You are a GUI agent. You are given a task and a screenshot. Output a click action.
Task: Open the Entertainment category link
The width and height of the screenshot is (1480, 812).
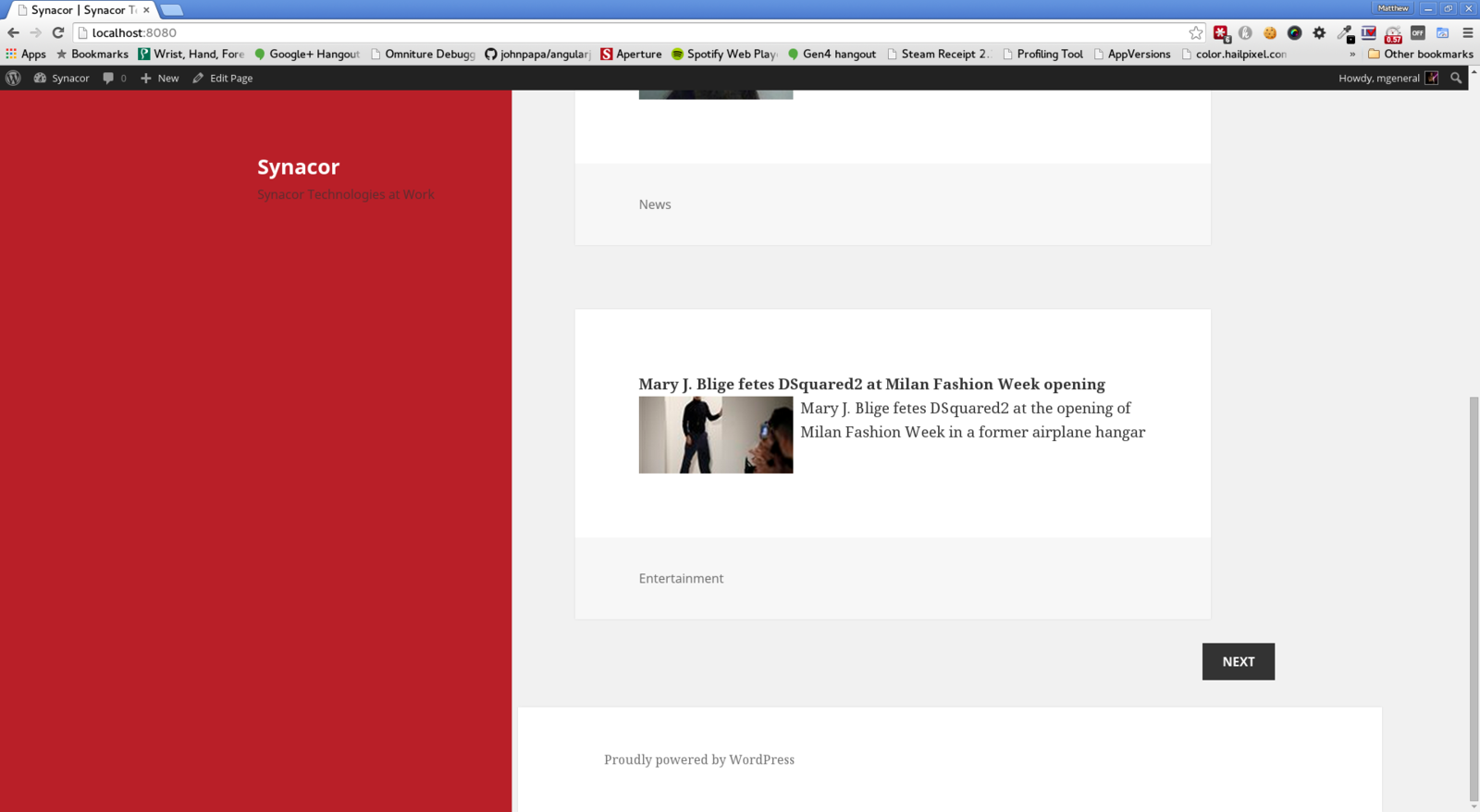(x=681, y=578)
